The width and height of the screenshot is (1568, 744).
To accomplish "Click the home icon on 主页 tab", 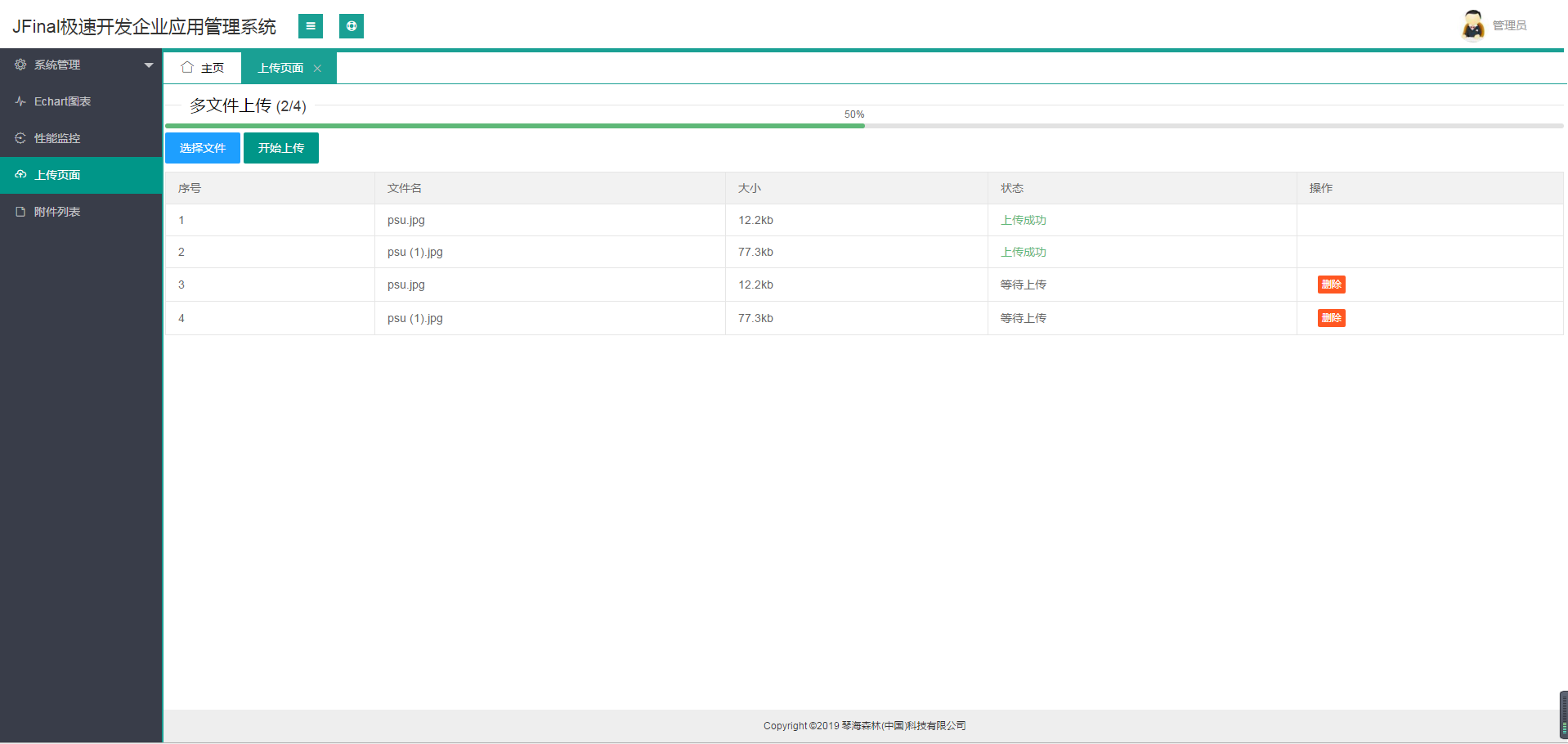I will (187, 67).
